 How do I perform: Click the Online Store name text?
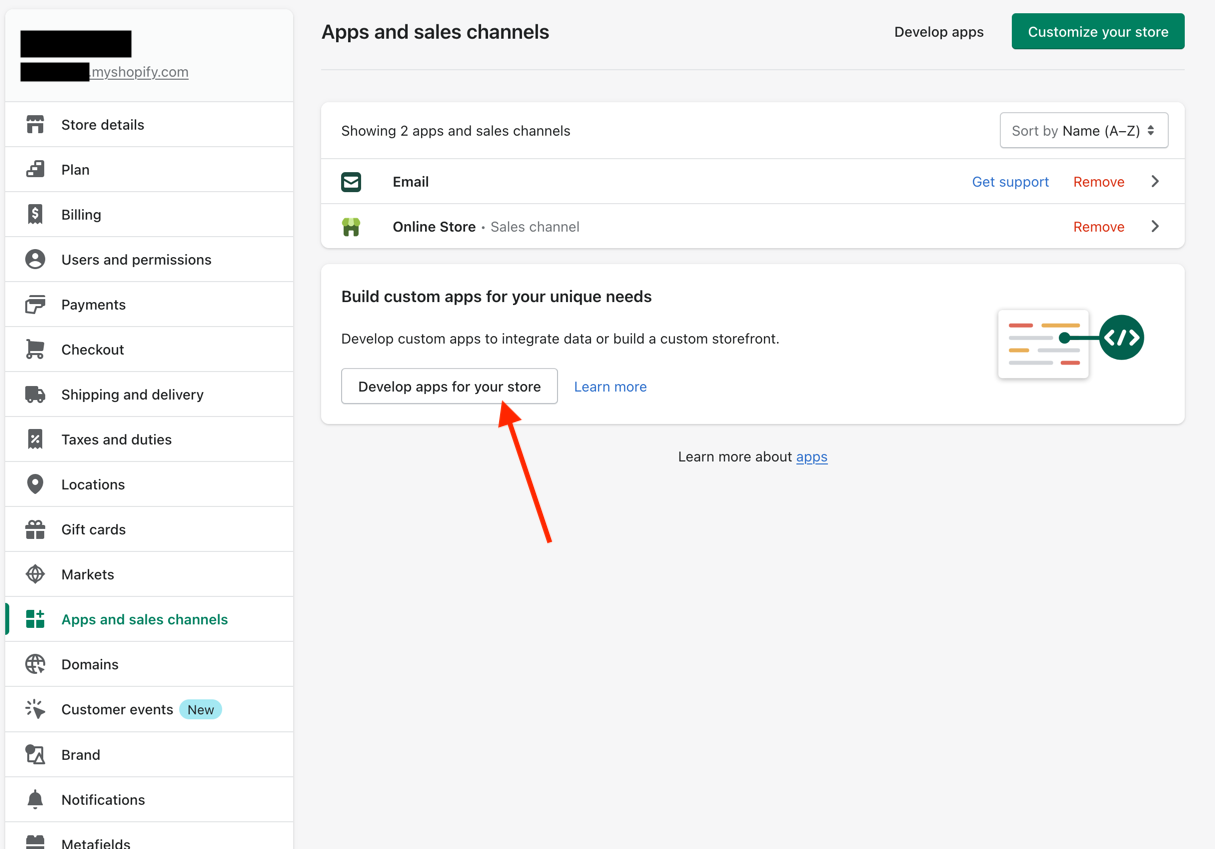click(434, 227)
